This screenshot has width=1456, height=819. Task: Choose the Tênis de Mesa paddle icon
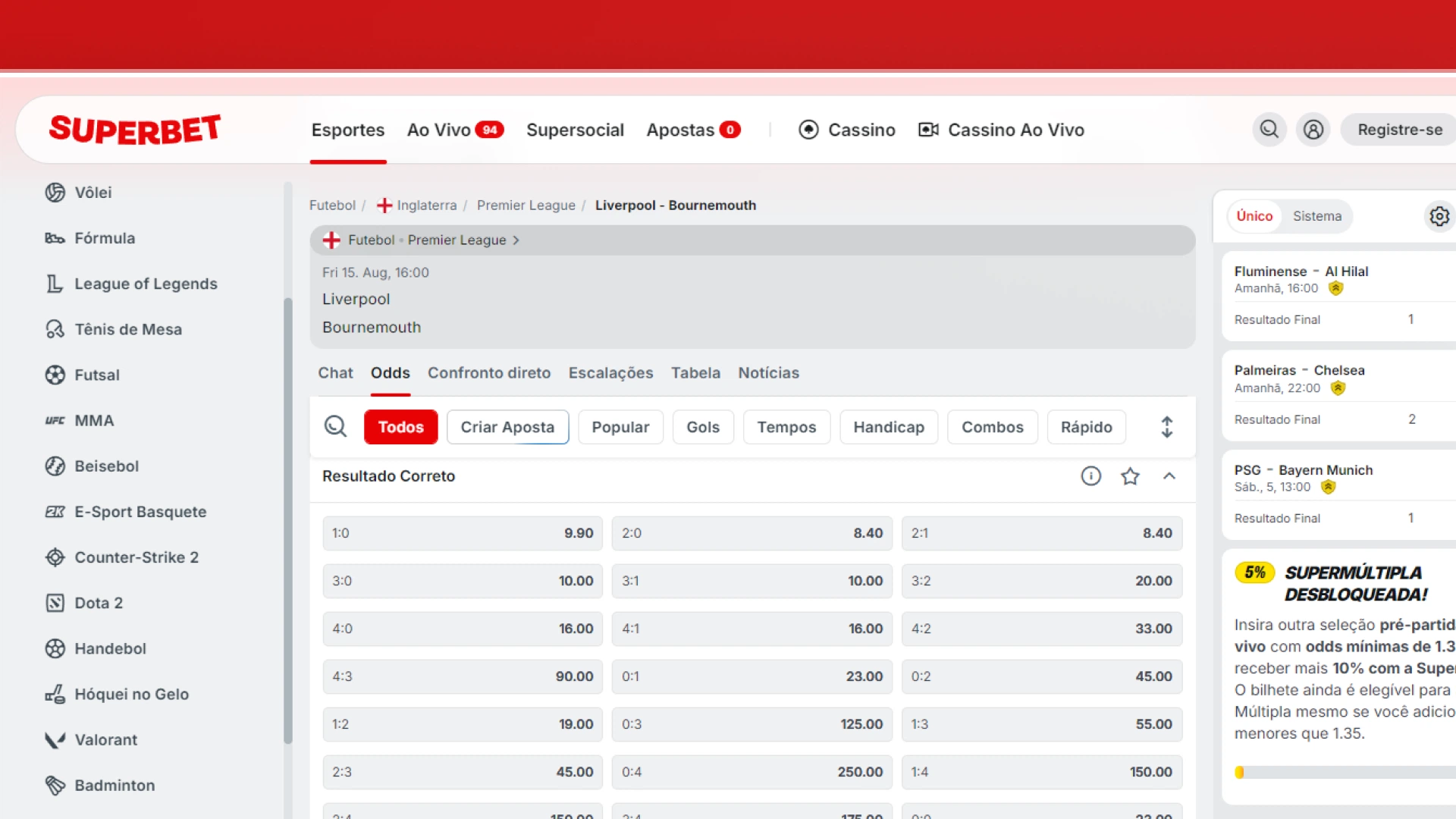[x=55, y=329]
